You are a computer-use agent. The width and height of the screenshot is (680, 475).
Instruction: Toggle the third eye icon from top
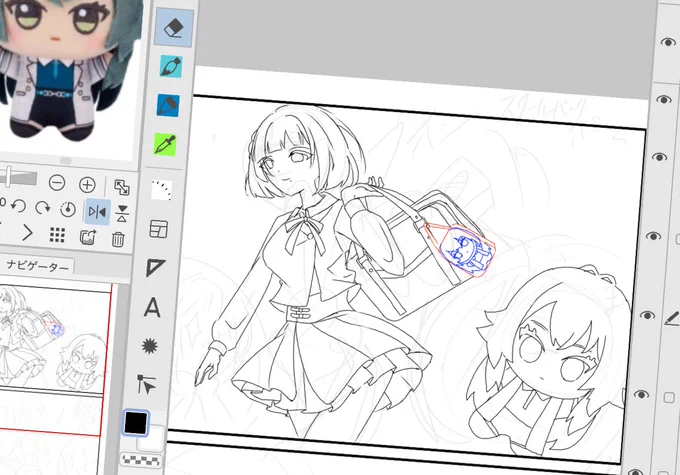click(659, 157)
